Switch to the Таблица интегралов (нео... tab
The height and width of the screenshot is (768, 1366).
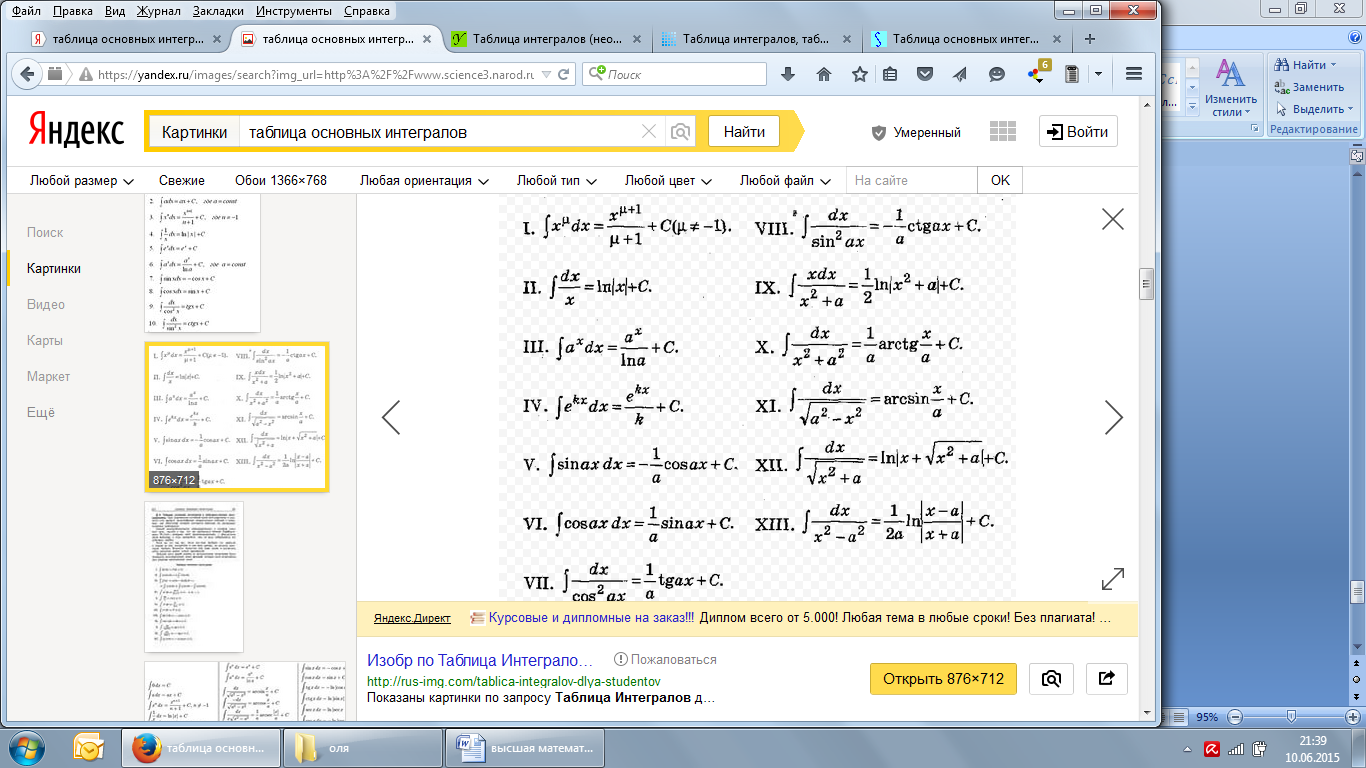[x=545, y=40]
